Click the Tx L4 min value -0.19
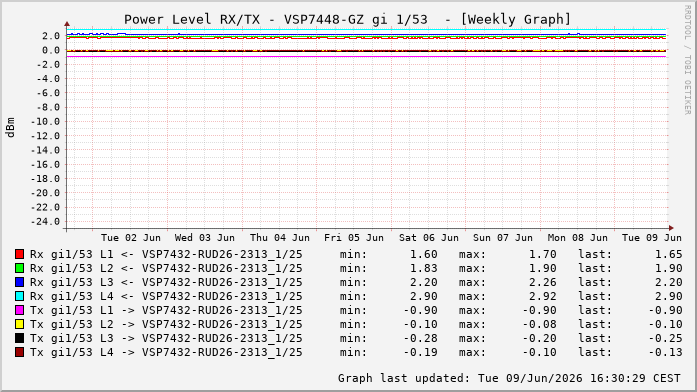The image size is (697, 392). click(x=420, y=352)
